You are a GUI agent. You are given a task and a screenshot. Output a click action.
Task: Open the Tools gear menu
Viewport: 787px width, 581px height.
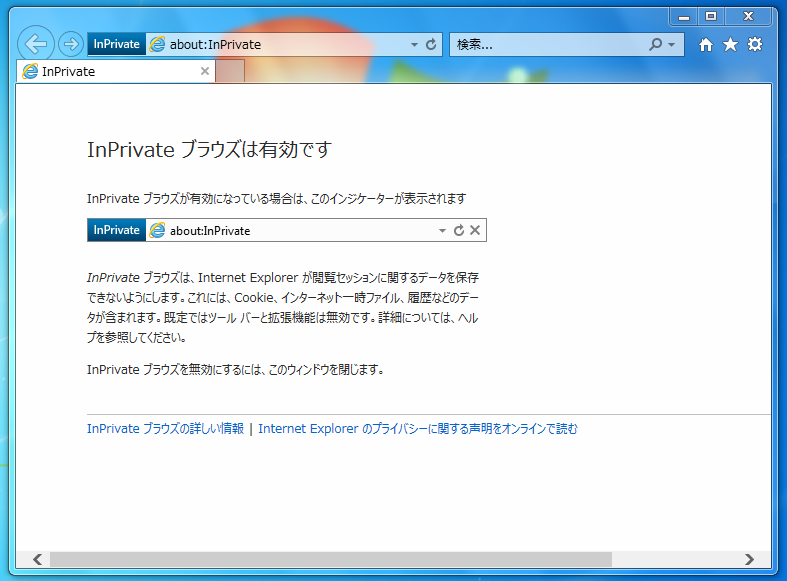tap(755, 44)
